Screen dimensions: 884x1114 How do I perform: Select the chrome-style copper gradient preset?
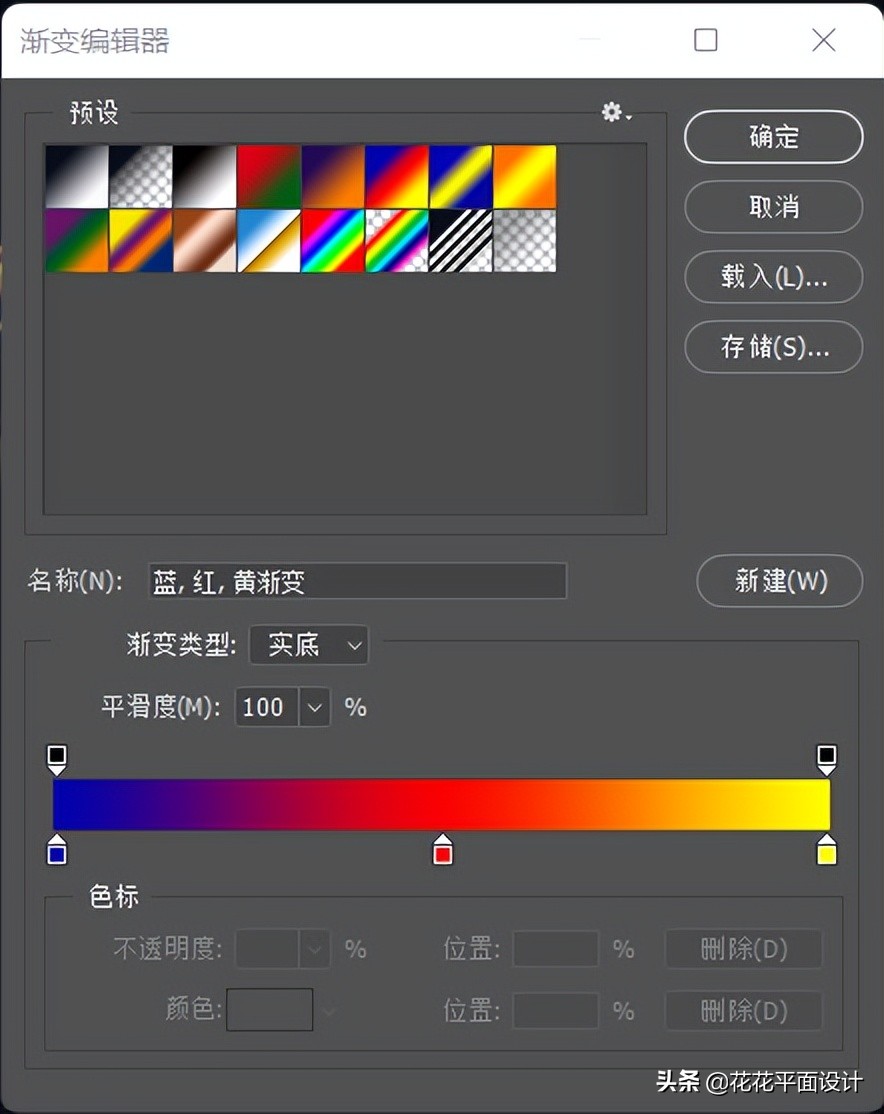pos(205,240)
